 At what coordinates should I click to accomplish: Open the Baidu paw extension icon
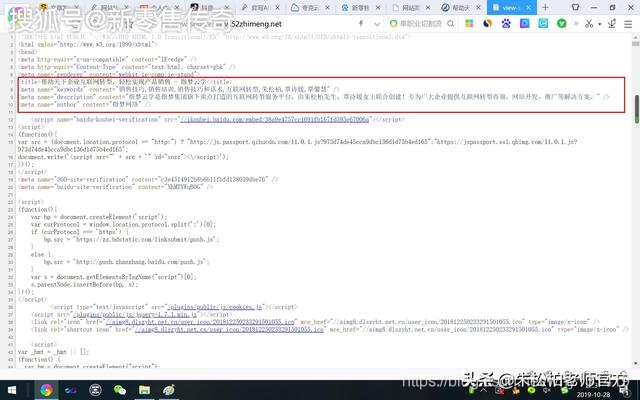(506, 24)
